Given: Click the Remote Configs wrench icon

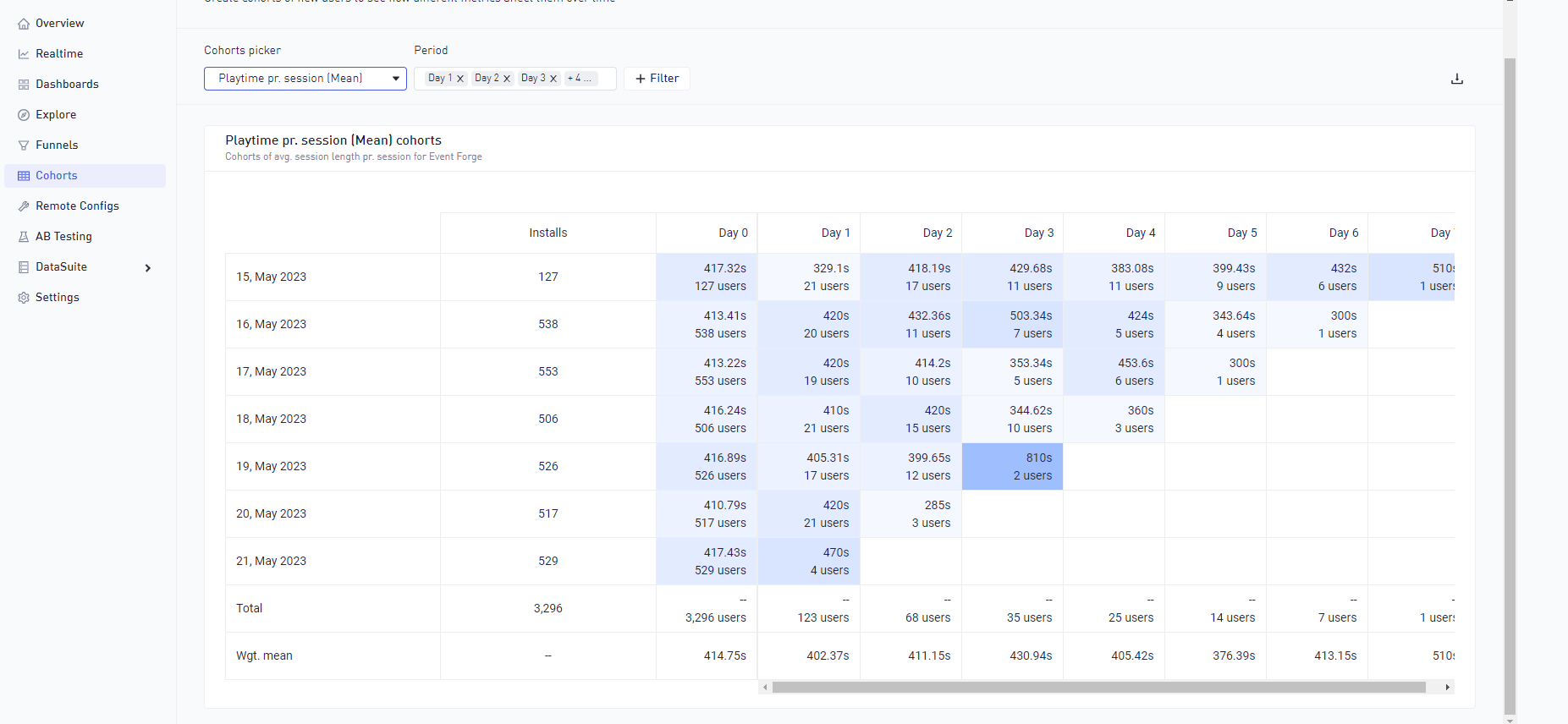Looking at the screenshot, I should 24,206.
